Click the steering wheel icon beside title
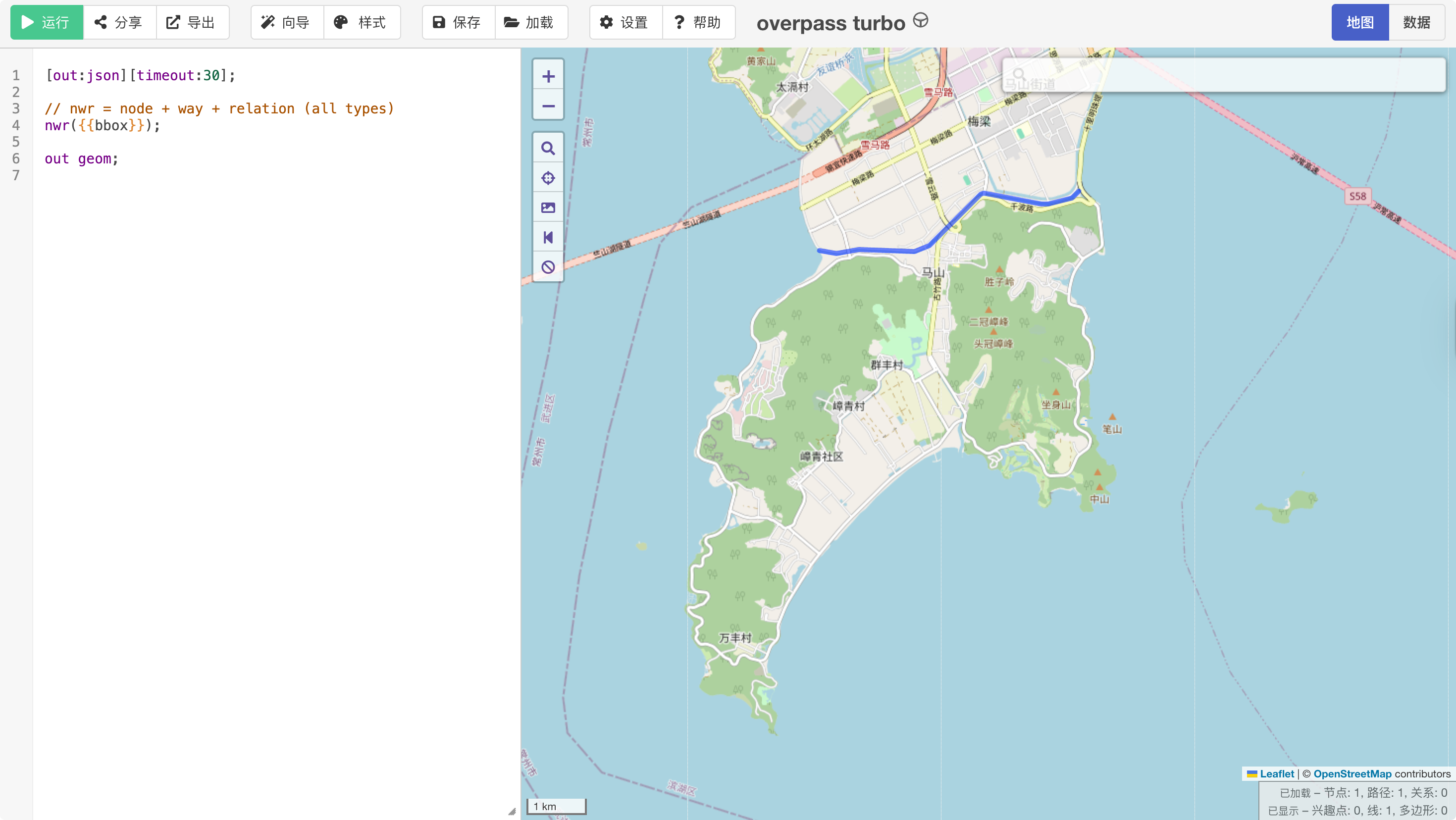The height and width of the screenshot is (820, 1456). [920, 21]
